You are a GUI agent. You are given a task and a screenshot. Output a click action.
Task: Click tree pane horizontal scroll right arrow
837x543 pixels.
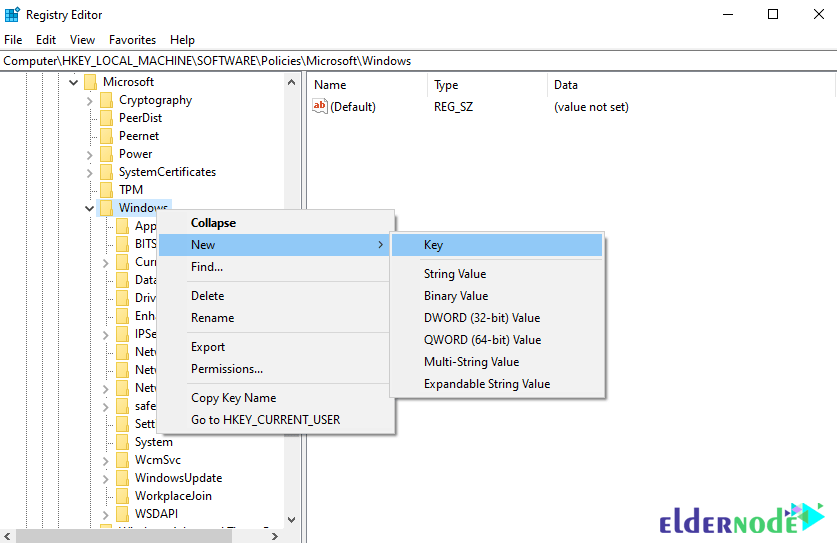(275, 536)
